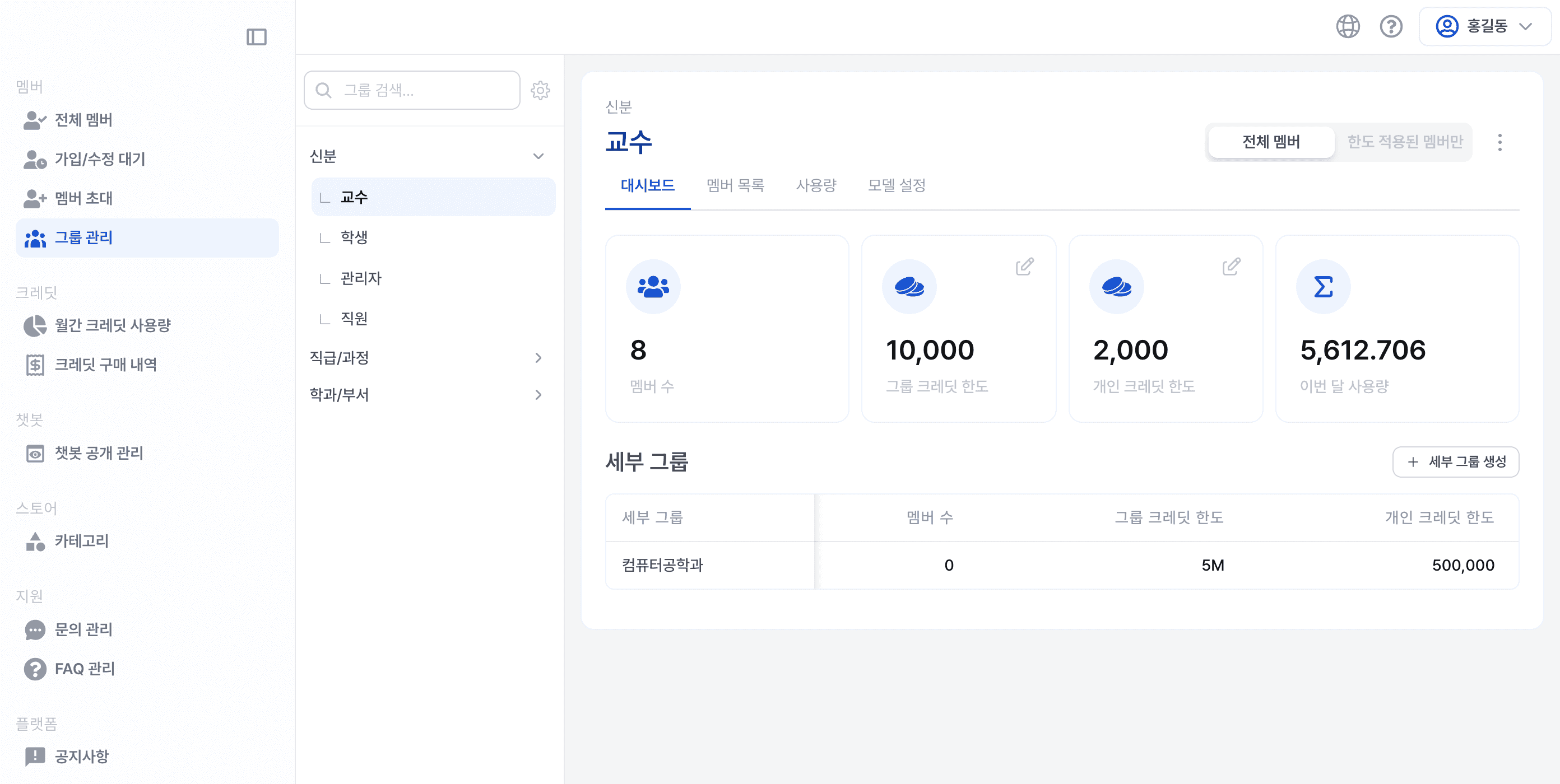Expand the 학과/부서 group section
Viewport: 1560px width, 784px height.
click(x=538, y=395)
